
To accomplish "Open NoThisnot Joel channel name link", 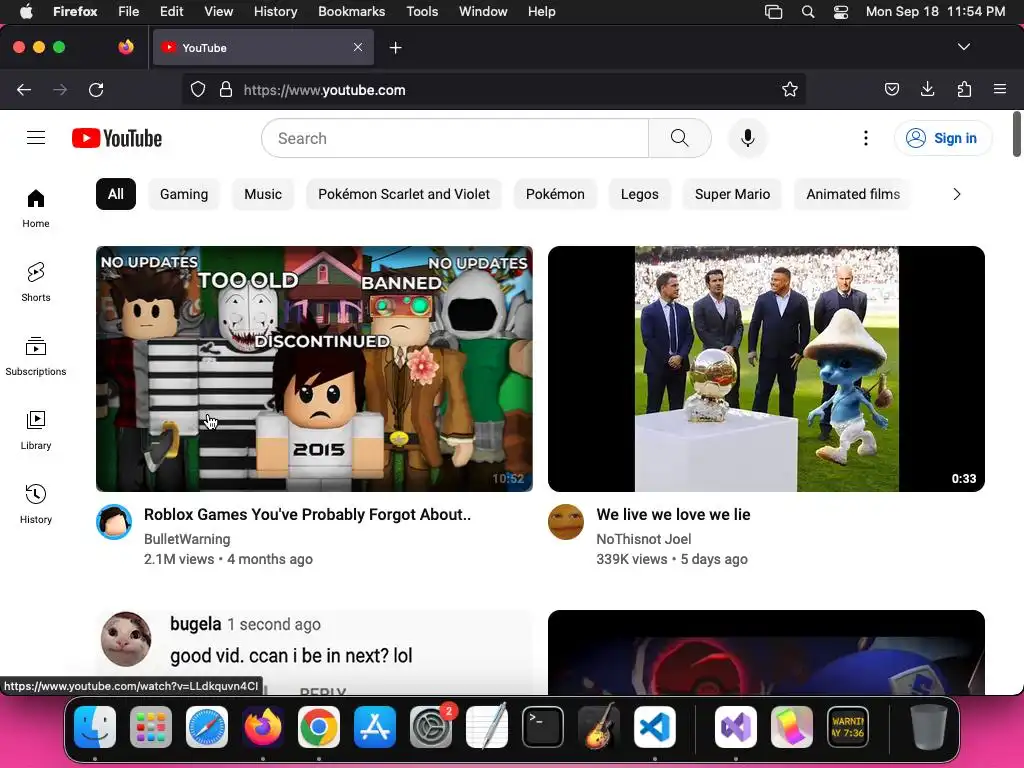I will pyautogui.click(x=644, y=539).
